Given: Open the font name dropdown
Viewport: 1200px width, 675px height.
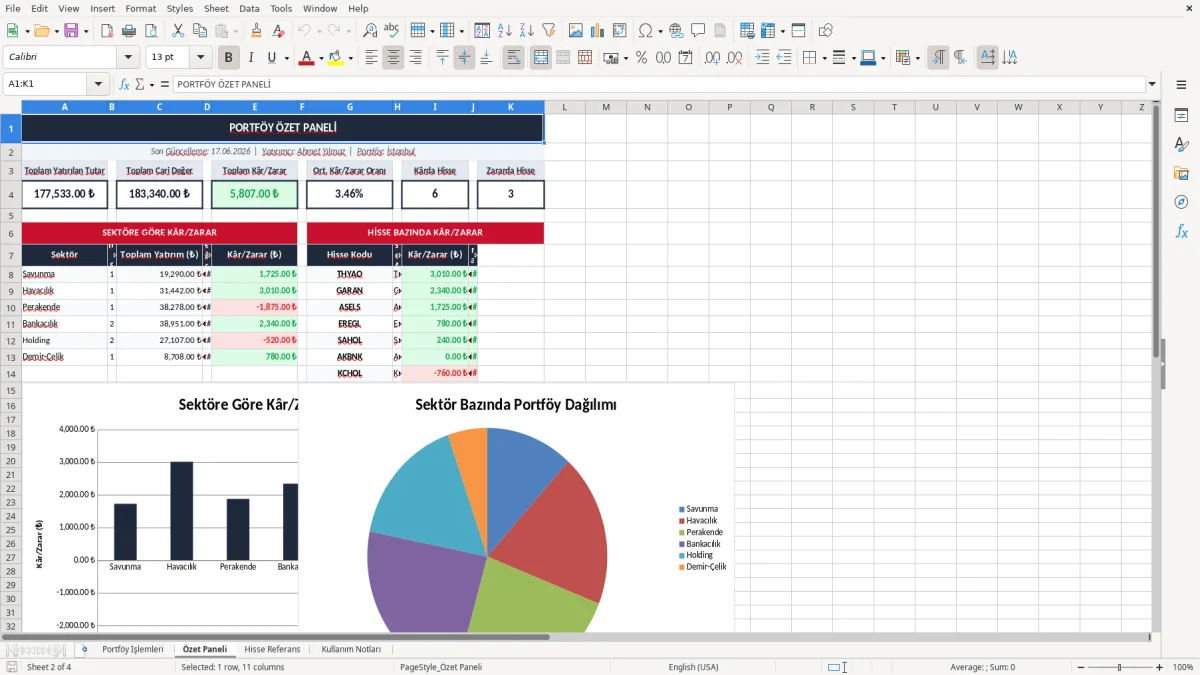Looking at the screenshot, I should [127, 58].
